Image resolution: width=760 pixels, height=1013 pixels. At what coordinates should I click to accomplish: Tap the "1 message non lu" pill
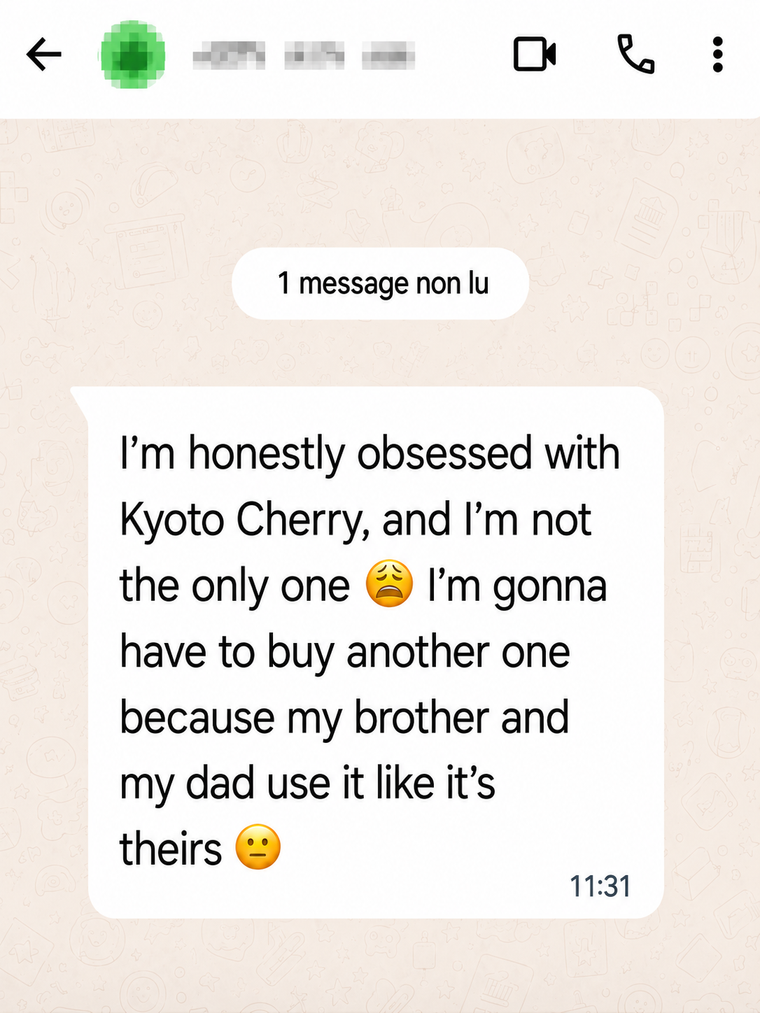(x=380, y=283)
